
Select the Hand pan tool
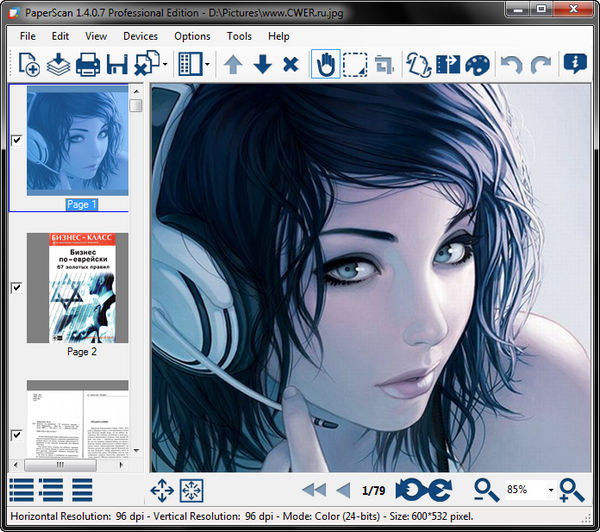(x=326, y=64)
